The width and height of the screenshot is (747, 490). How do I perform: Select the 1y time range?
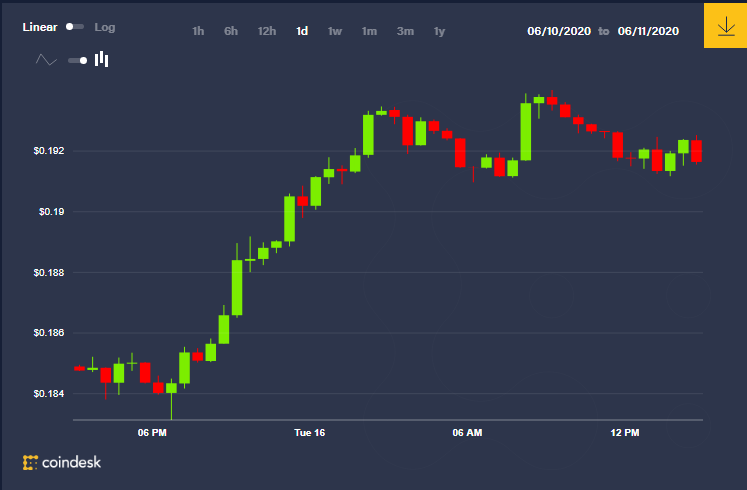click(x=439, y=31)
